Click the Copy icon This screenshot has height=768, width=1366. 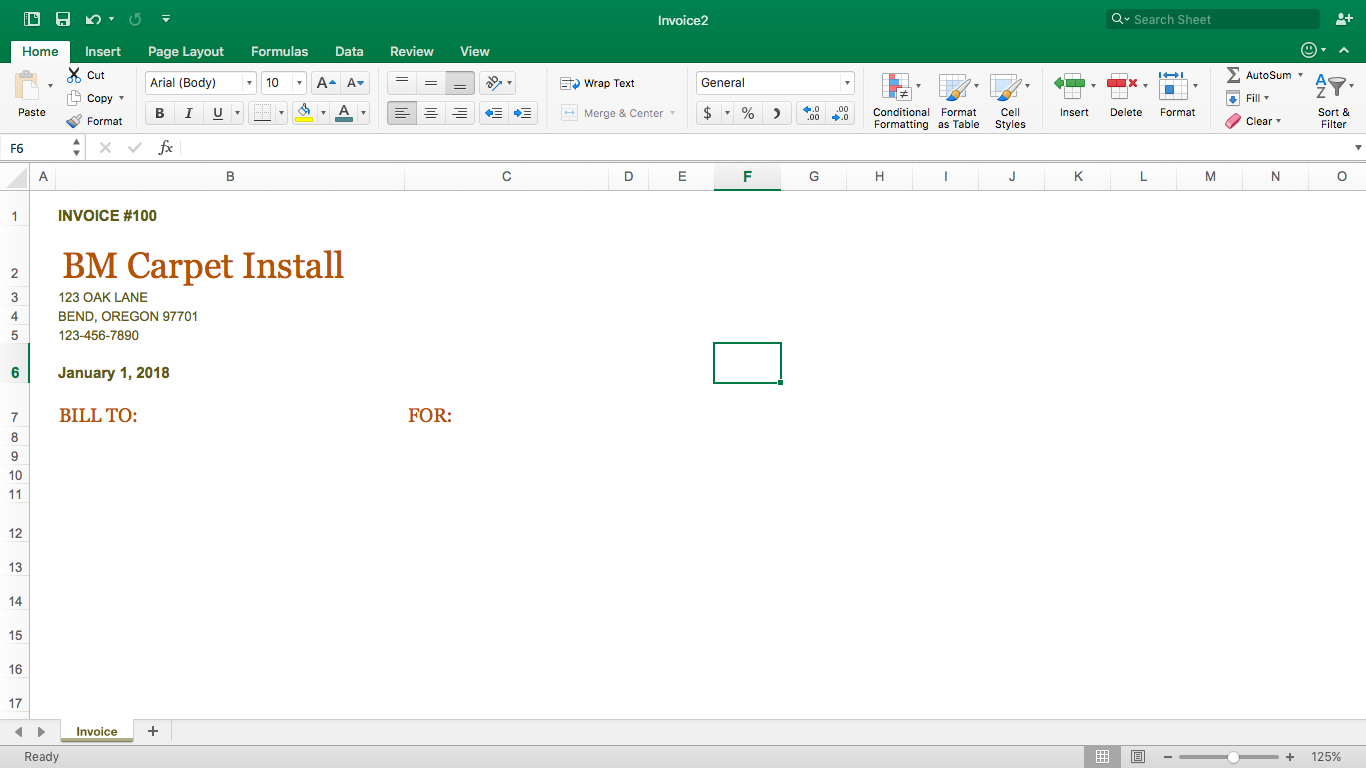pos(74,98)
